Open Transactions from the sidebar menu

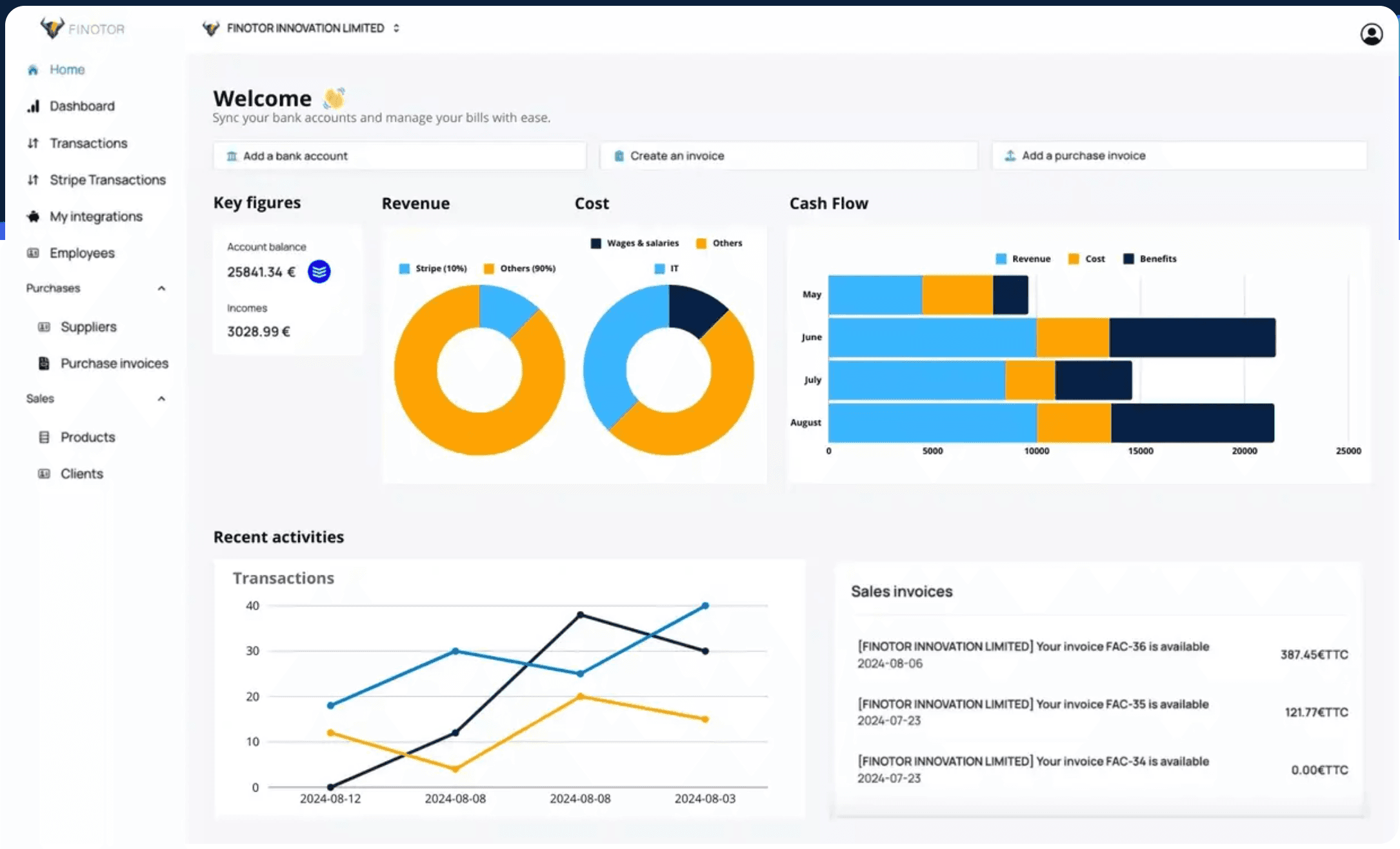(x=88, y=143)
